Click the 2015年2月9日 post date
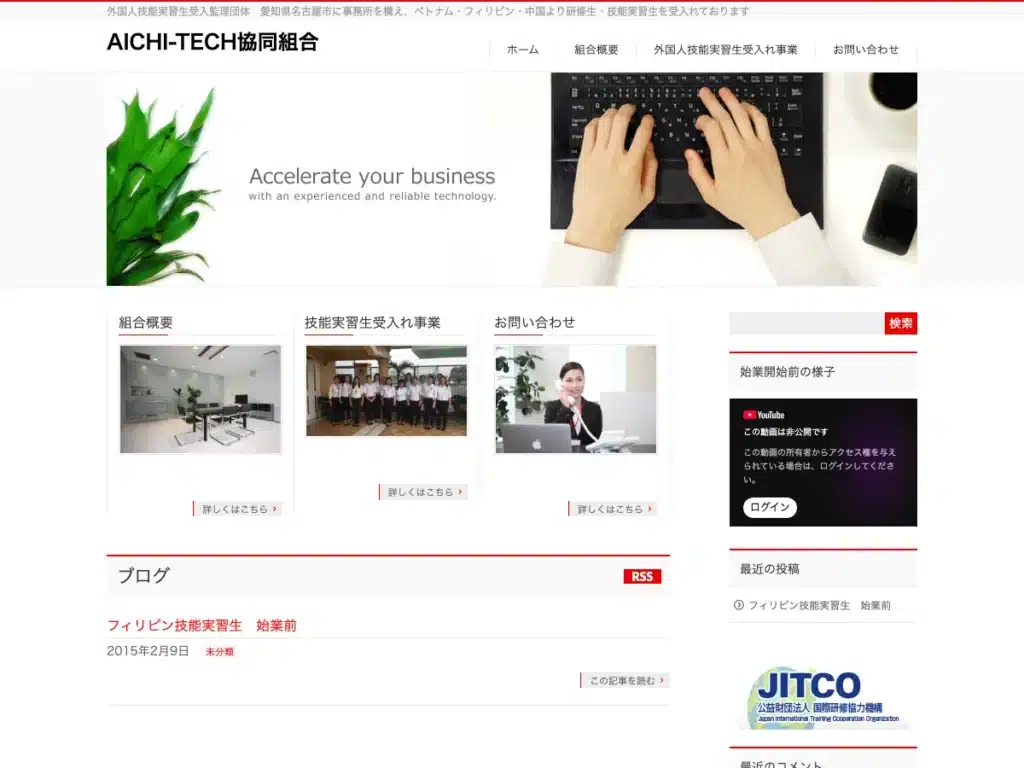1024x768 pixels. click(x=148, y=651)
